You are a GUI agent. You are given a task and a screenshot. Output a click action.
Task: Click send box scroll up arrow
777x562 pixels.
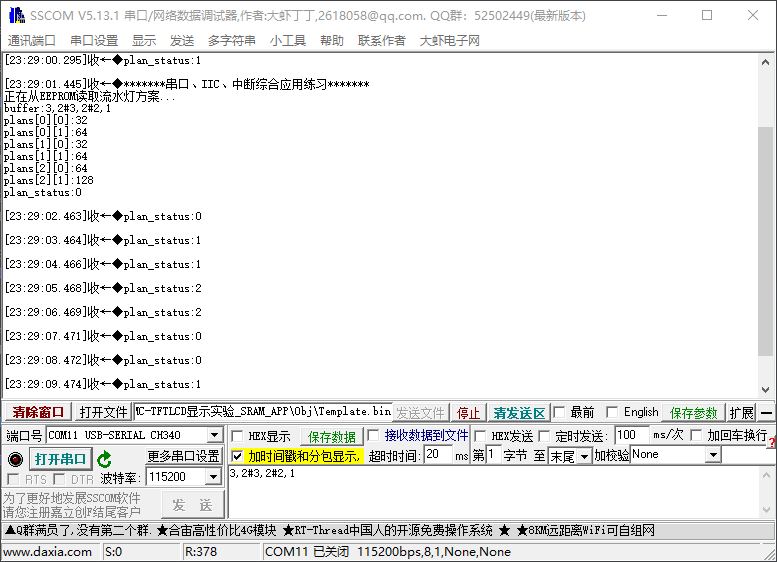click(x=766, y=475)
